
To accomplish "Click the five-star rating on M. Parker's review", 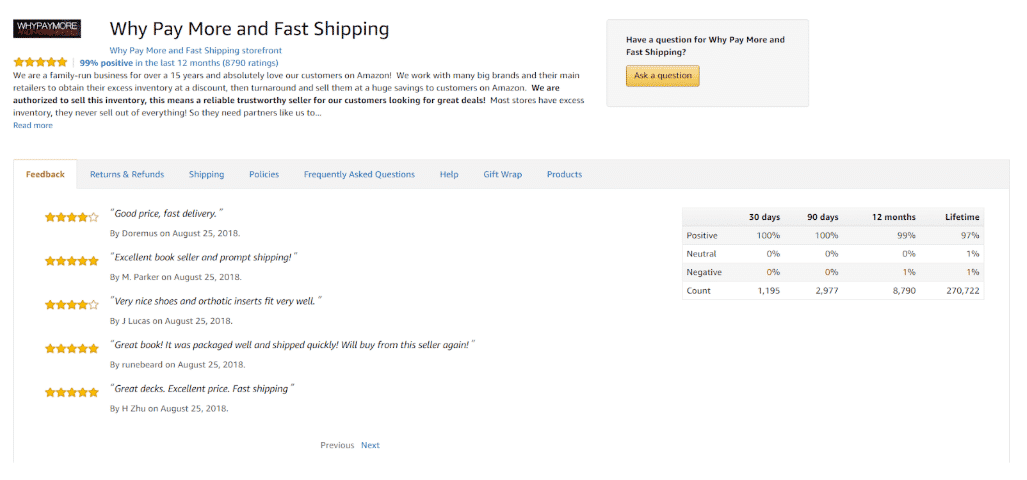I will [x=71, y=261].
